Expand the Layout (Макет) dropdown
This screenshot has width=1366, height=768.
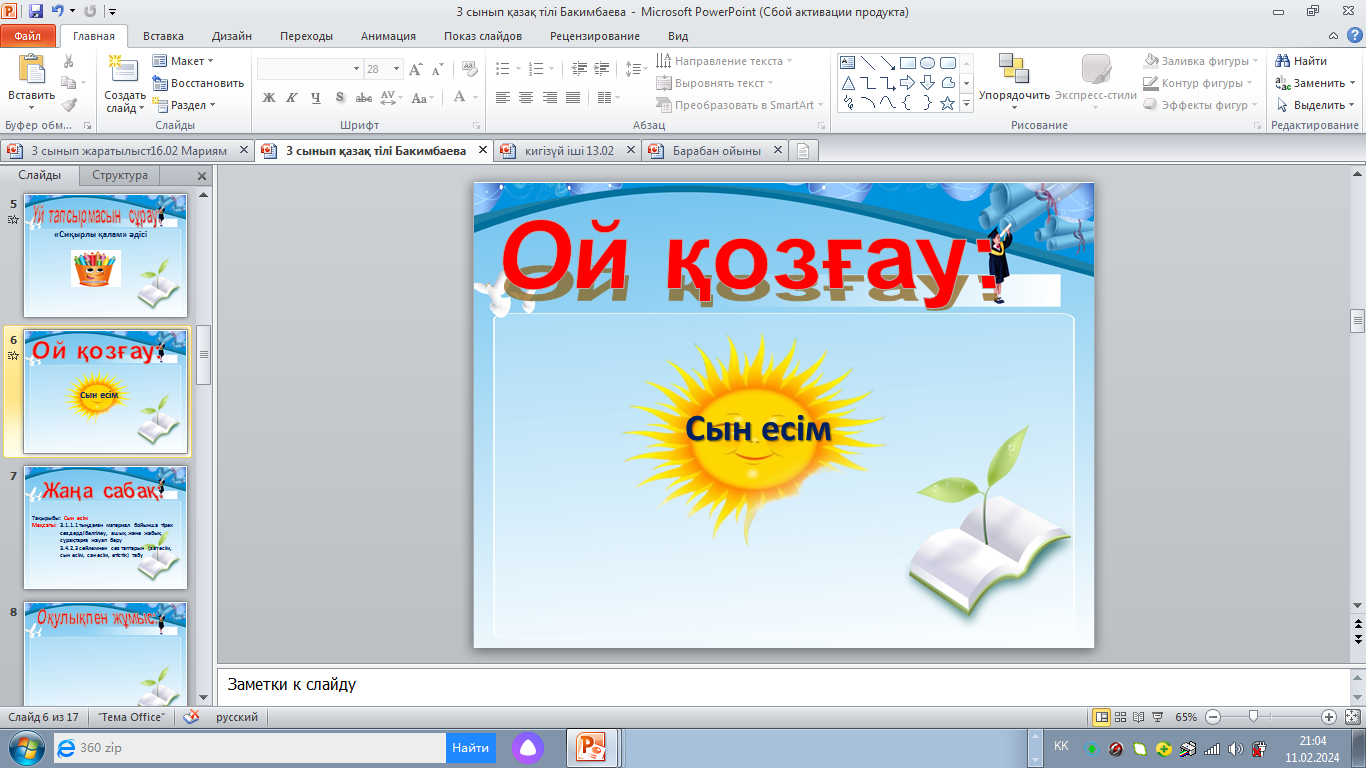[x=210, y=61]
